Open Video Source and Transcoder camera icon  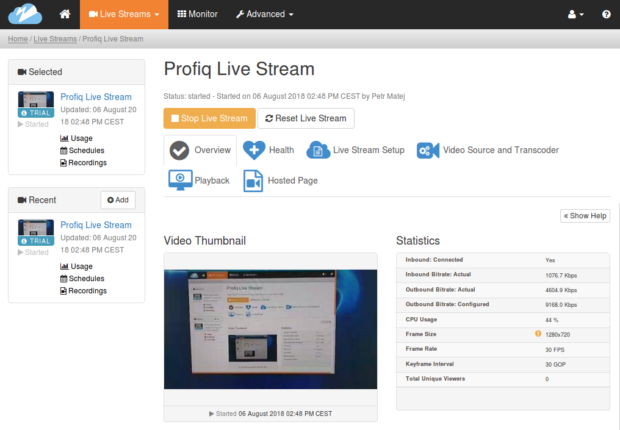coord(428,150)
